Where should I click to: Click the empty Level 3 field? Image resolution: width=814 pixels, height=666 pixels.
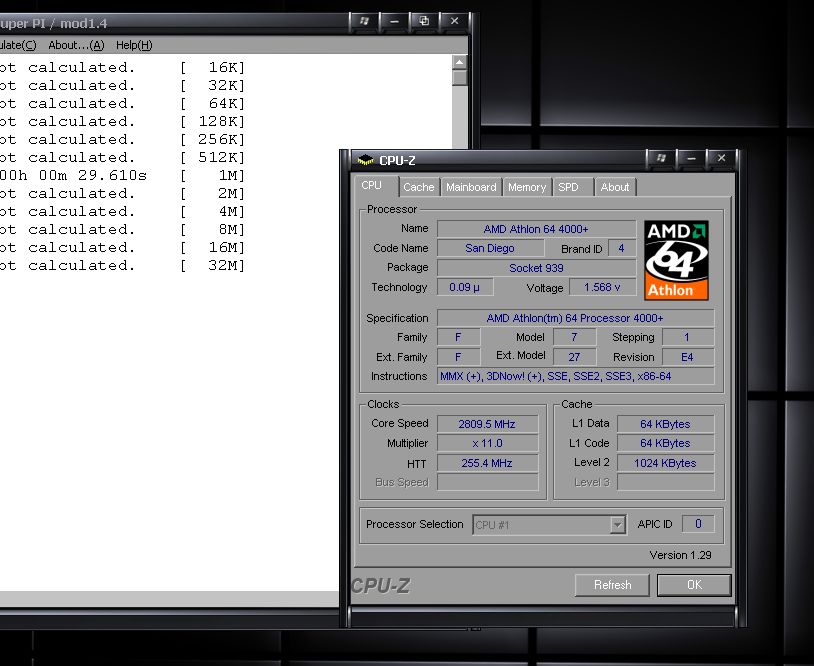(x=665, y=482)
